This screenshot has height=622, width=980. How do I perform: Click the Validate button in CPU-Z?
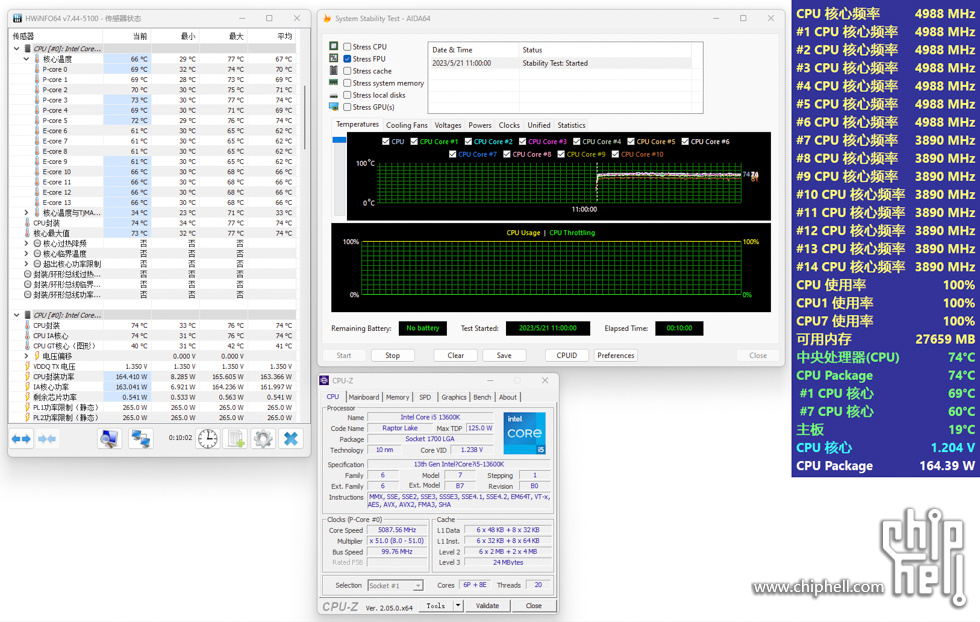(x=487, y=606)
